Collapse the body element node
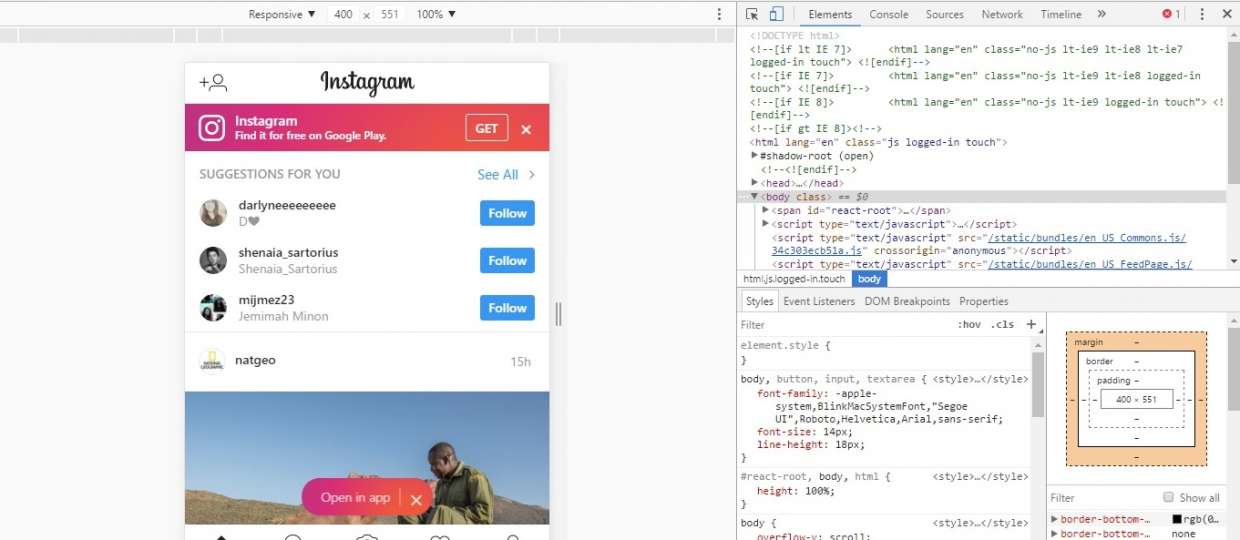 [x=755, y=197]
